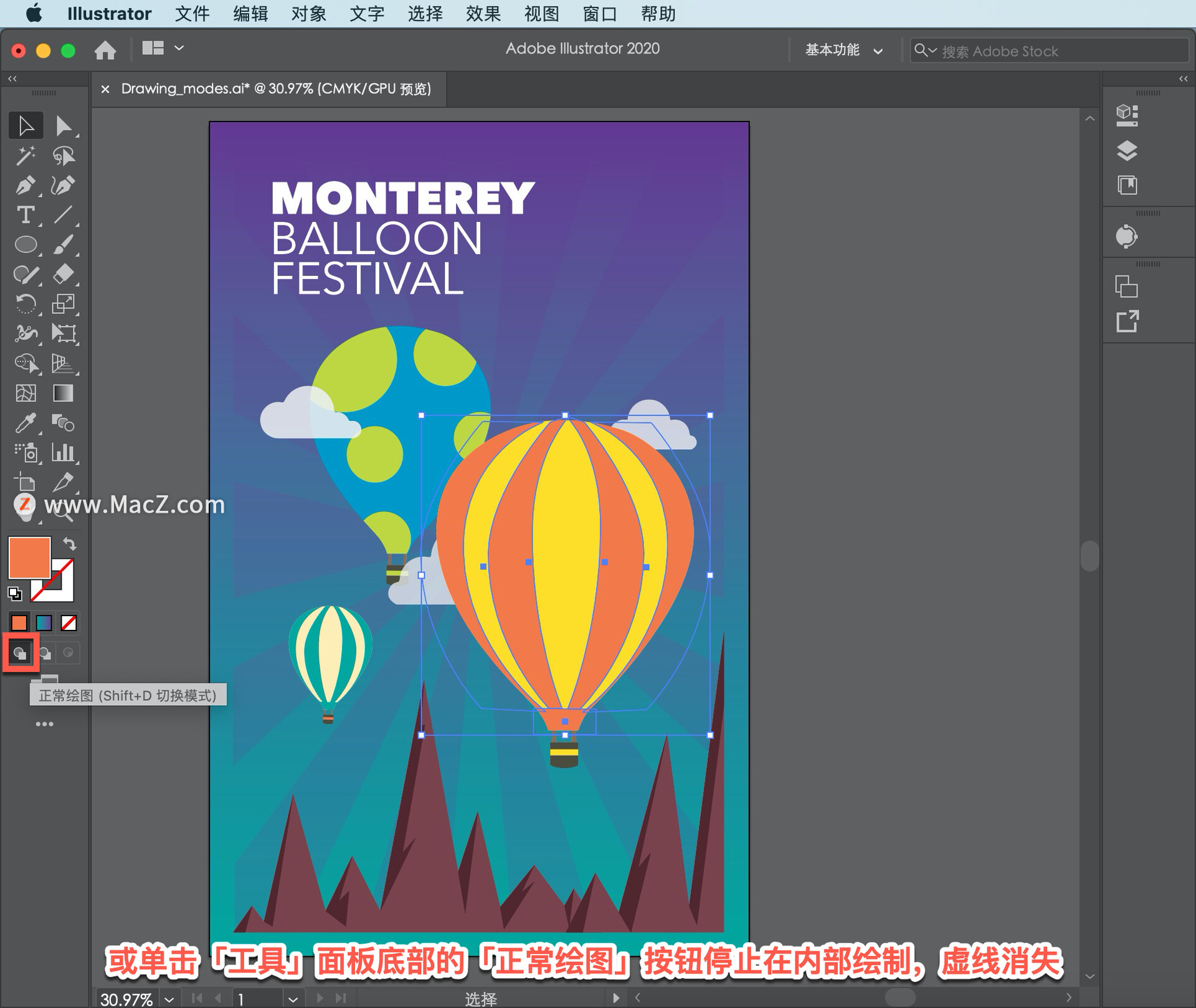Click the edit toolbar three dots
Screen dimensions: 1196x1008
click(44, 724)
